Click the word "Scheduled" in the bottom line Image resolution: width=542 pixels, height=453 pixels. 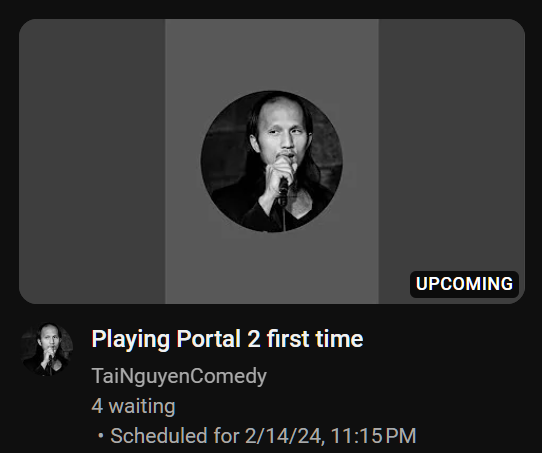pos(159,436)
